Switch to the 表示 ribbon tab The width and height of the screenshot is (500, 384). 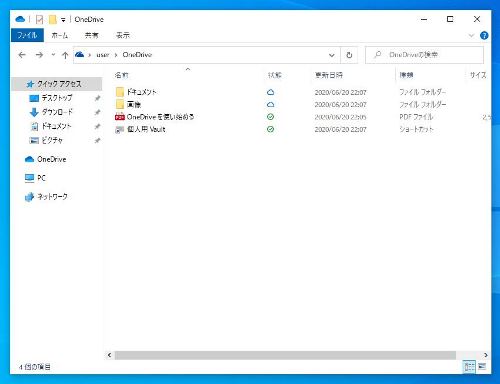pos(123,35)
